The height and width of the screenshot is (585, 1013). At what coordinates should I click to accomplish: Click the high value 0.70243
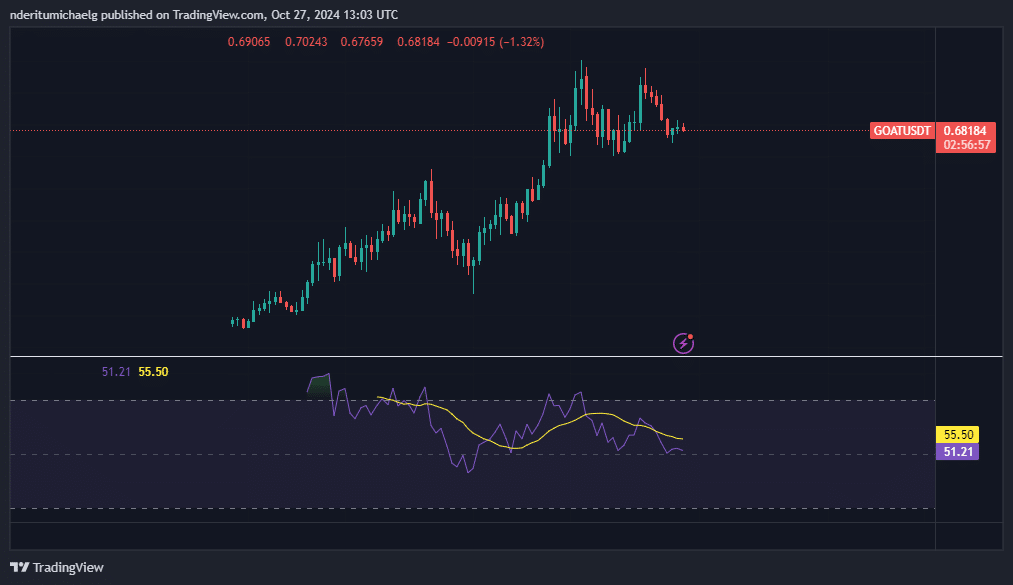(306, 42)
